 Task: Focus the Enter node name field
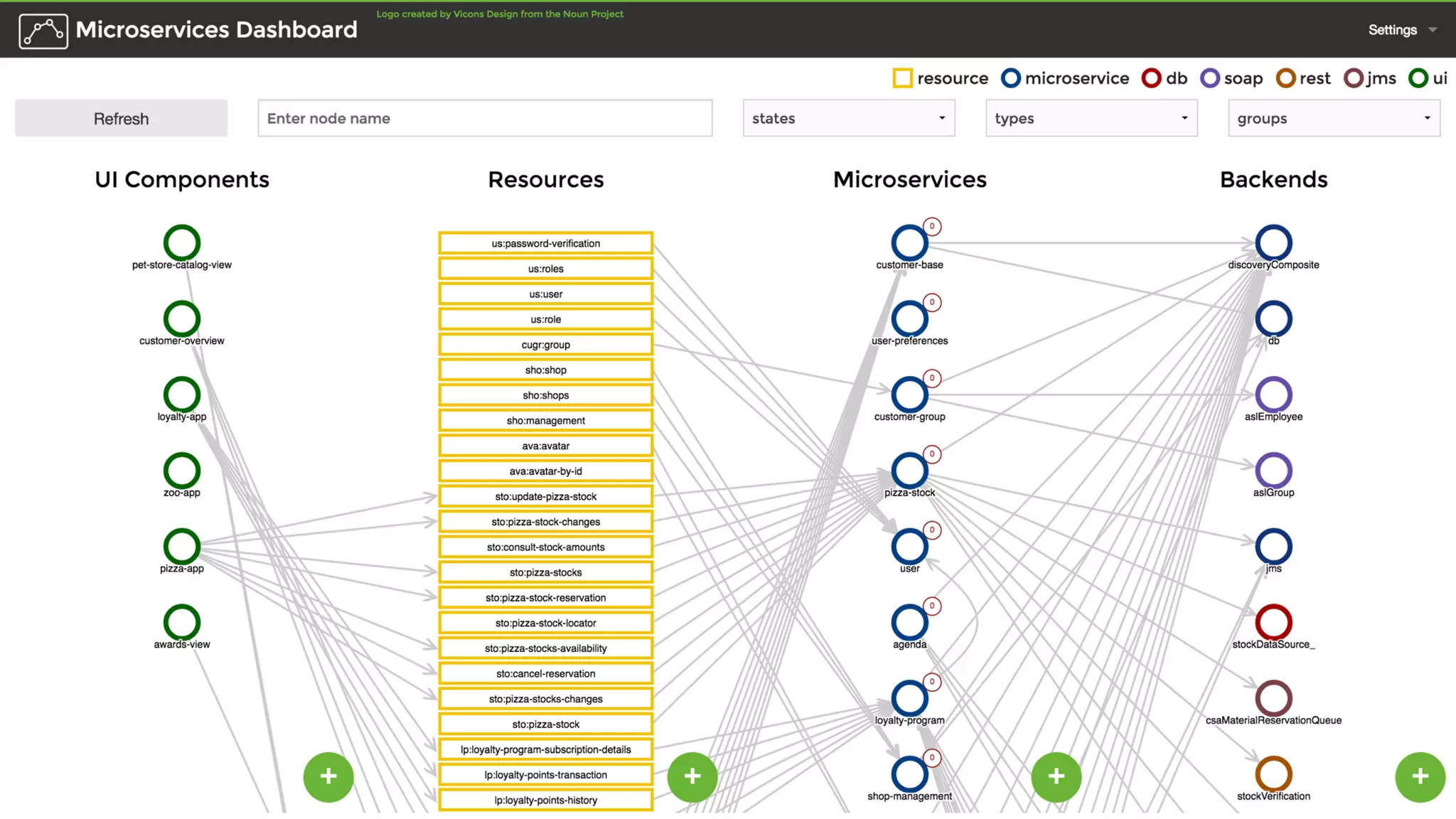[x=485, y=118]
